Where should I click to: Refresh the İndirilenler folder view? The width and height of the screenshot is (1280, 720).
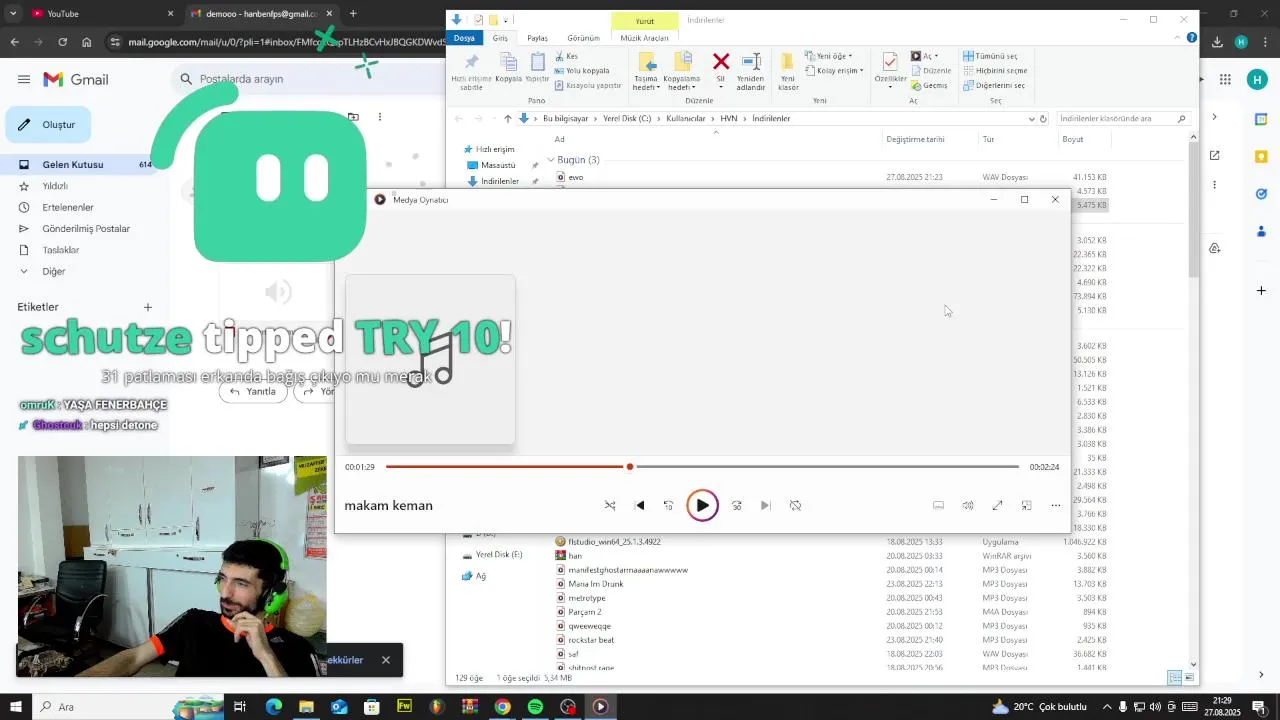1043,119
